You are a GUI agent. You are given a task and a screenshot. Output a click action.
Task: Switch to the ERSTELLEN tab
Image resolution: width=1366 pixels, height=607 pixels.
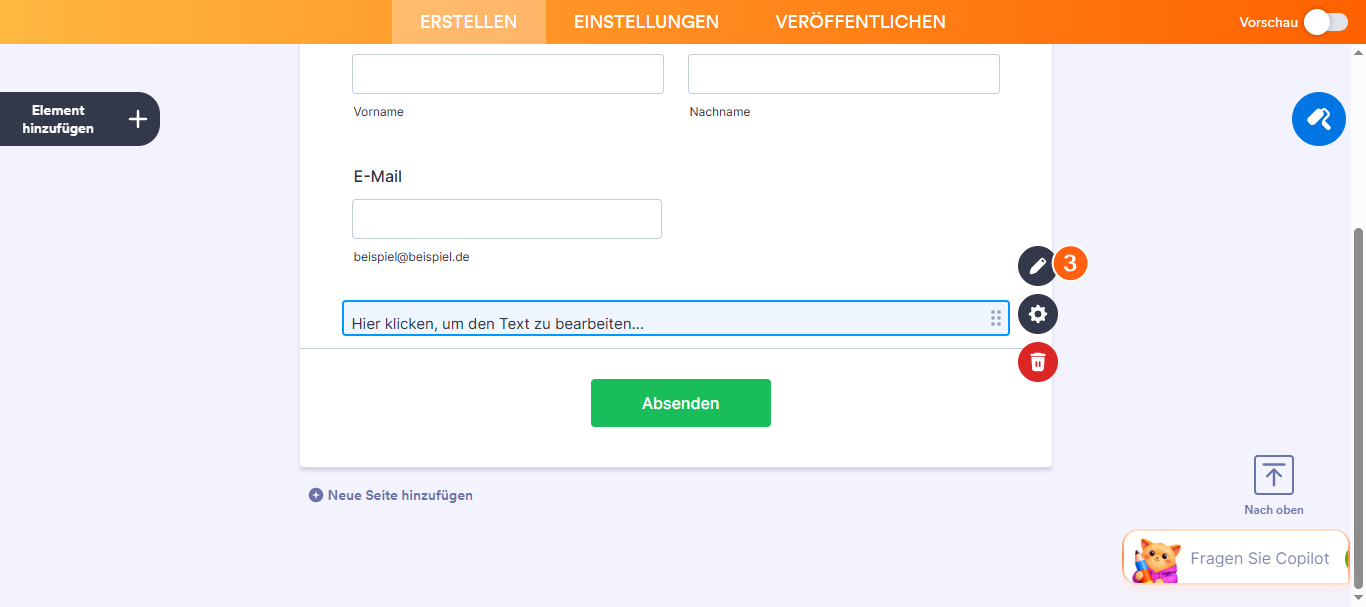tap(469, 22)
